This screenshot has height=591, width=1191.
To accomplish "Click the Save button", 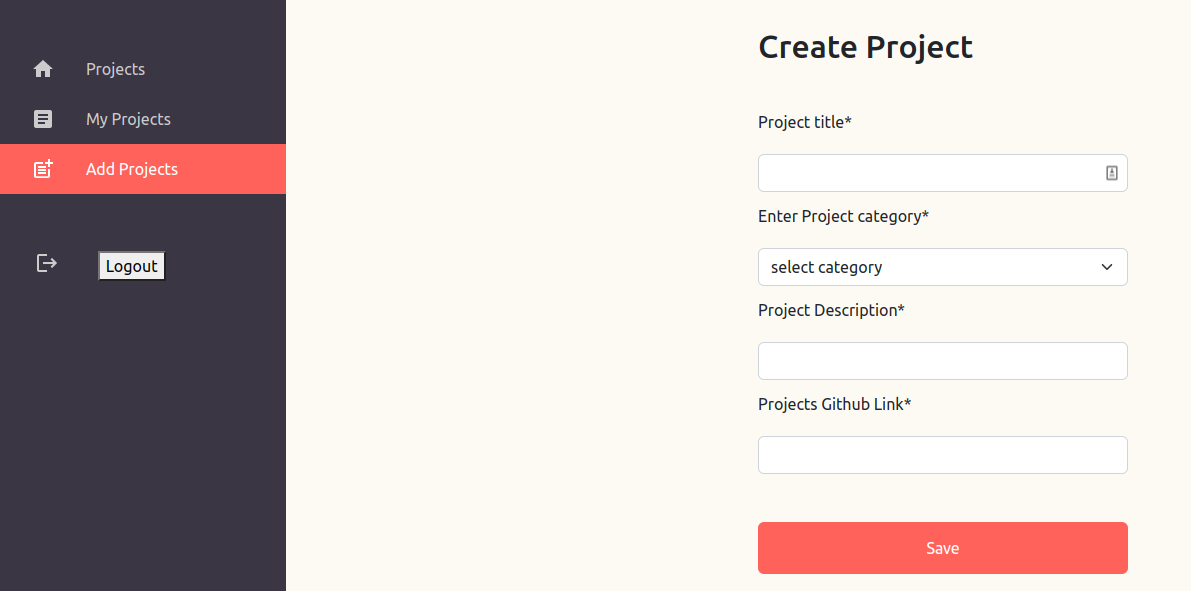I will tap(942, 547).
